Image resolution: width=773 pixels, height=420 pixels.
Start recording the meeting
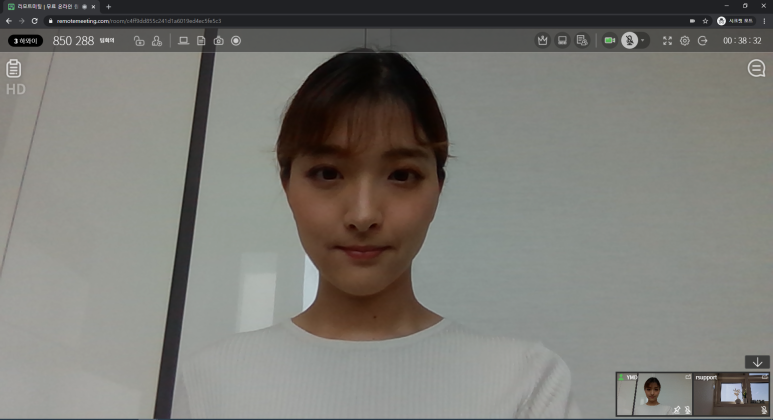click(236, 41)
